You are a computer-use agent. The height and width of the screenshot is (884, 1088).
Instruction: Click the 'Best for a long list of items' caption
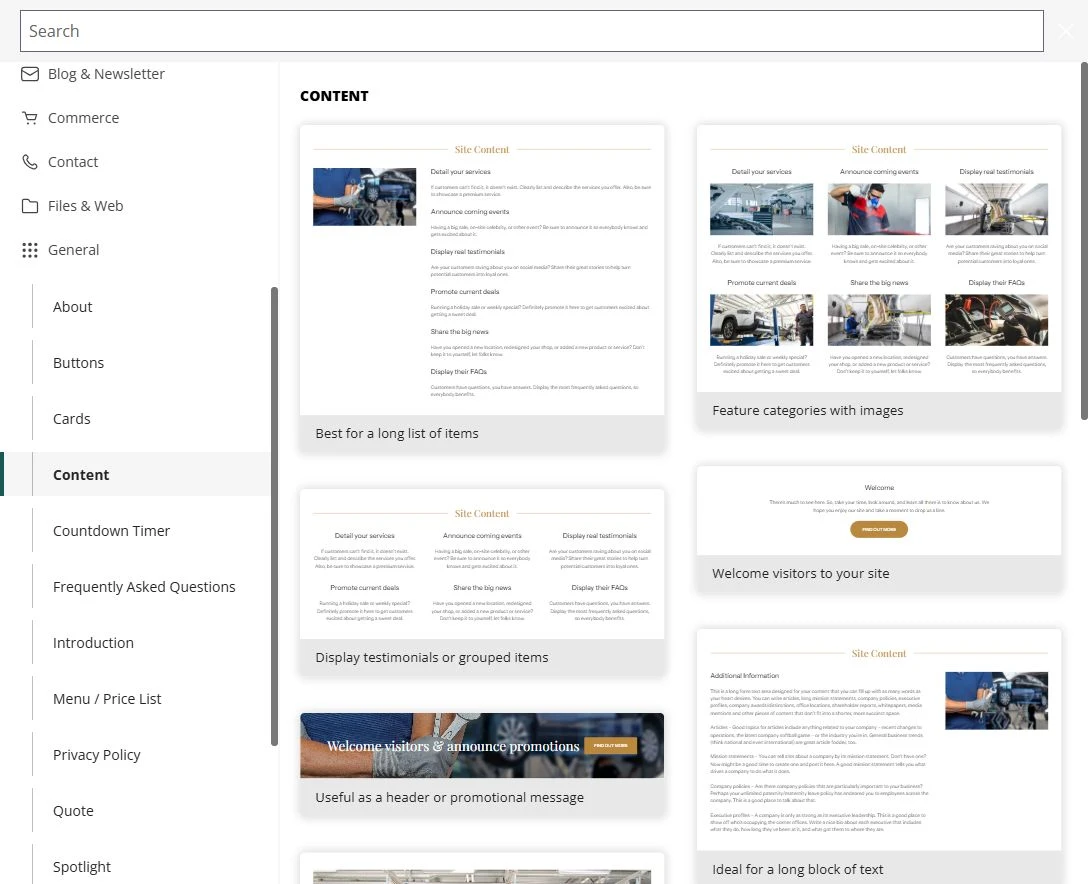[x=397, y=434]
